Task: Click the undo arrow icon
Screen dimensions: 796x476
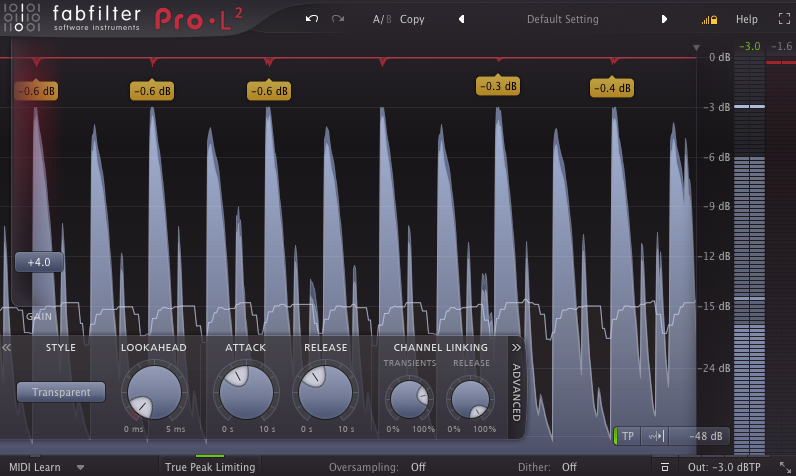Action: [x=313, y=19]
